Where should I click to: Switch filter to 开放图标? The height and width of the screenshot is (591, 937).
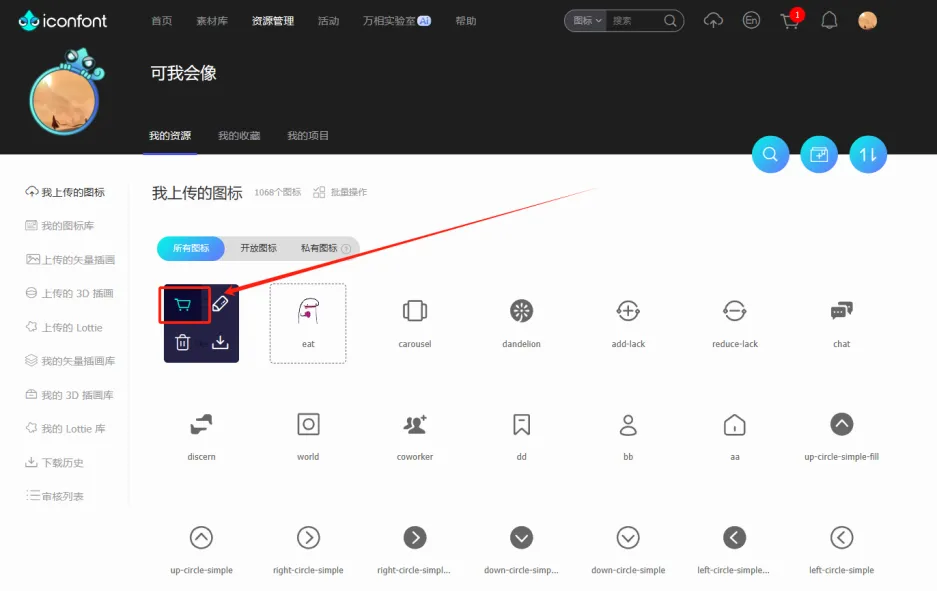(258, 248)
